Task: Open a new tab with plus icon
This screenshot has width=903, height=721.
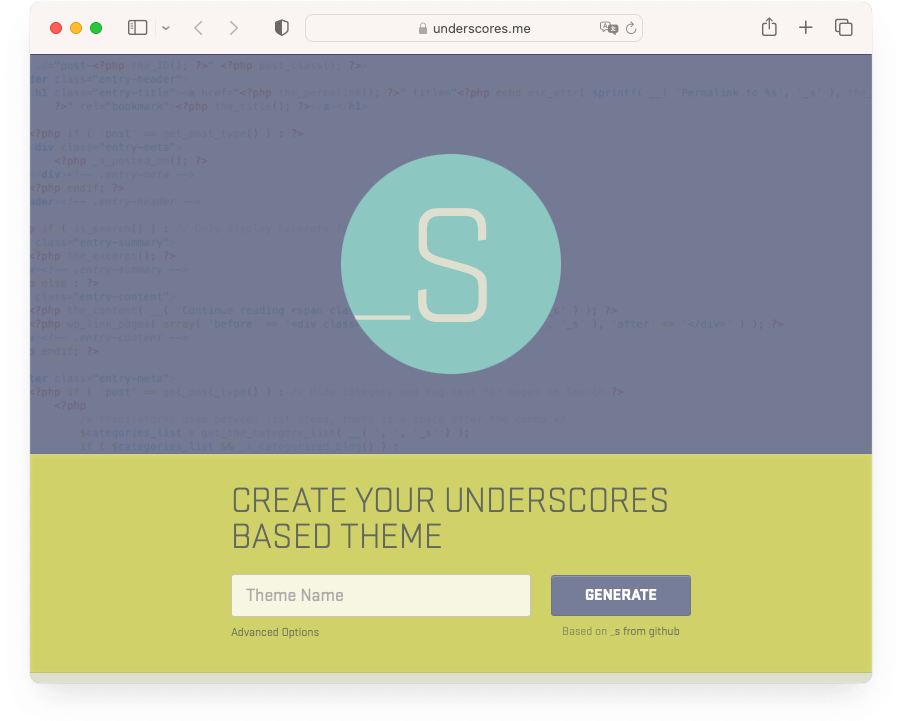Action: tap(806, 28)
